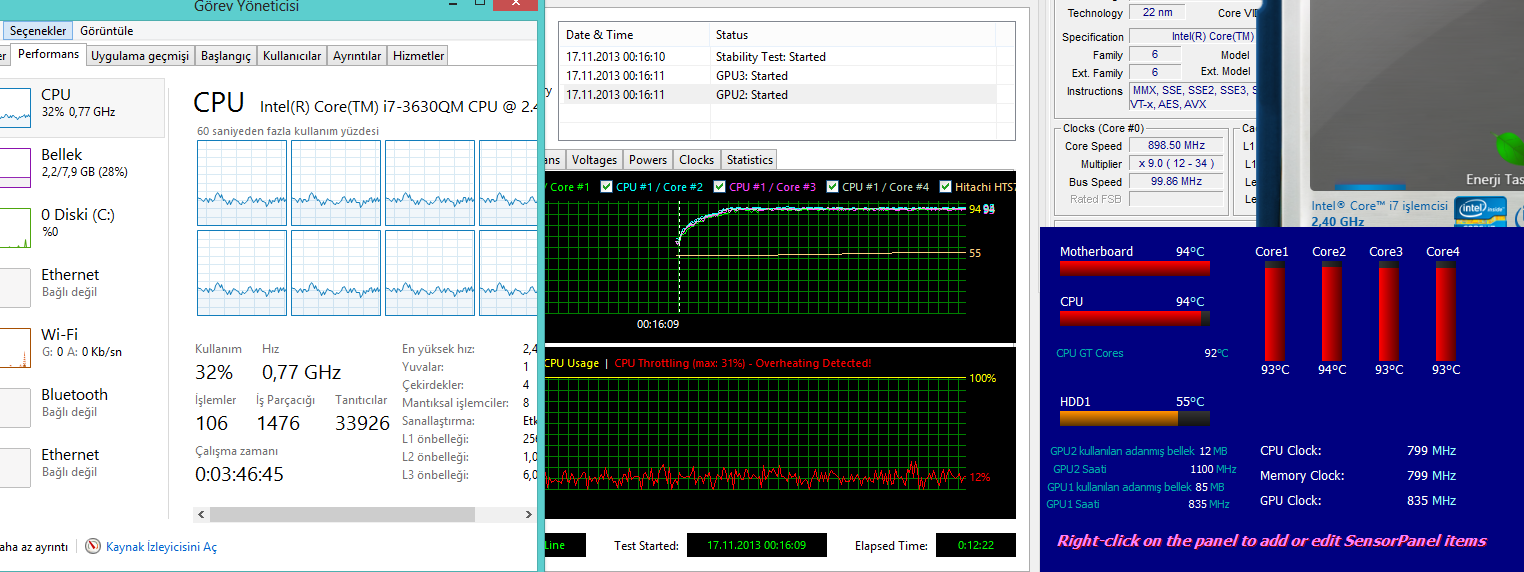Toggle the CPU #1 / Core #4 checkbox

833,187
